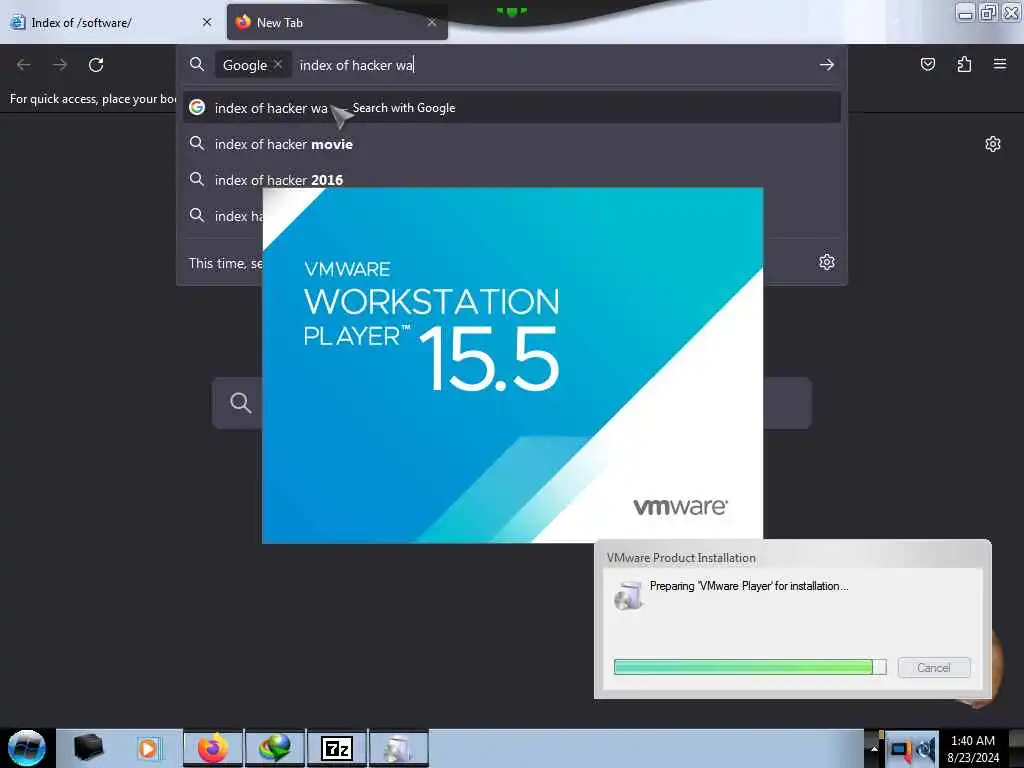Select 'index of hacker wa' Search with Google suggestion
The width and height of the screenshot is (1024, 768).
[511, 108]
